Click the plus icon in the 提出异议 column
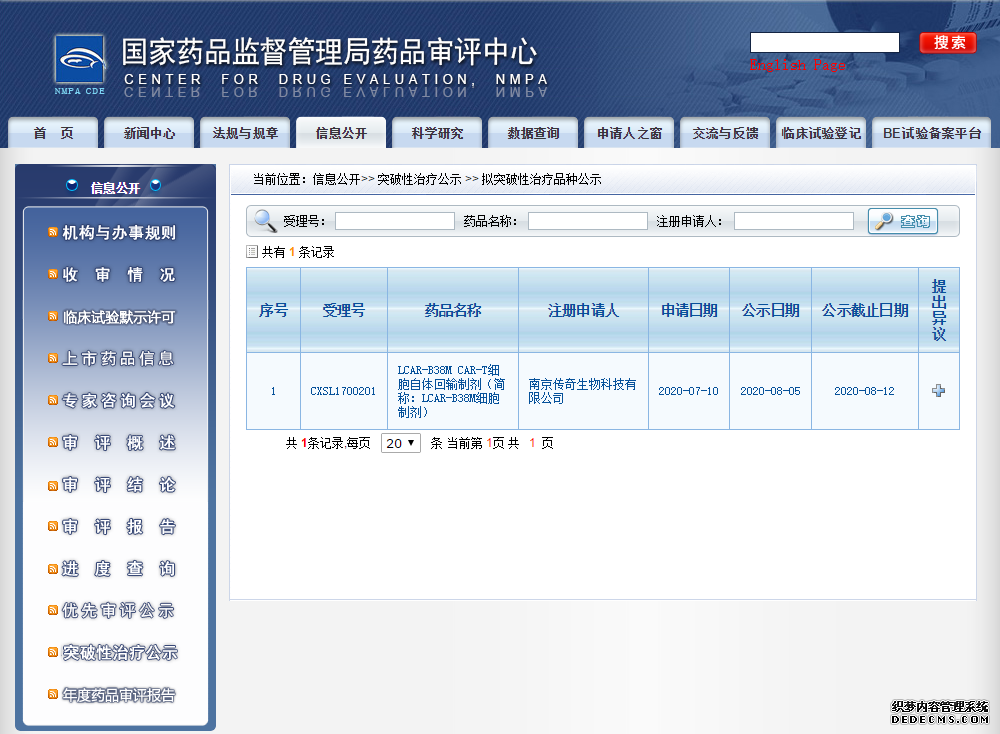Image resolution: width=1000 pixels, height=734 pixels. pos(938,390)
